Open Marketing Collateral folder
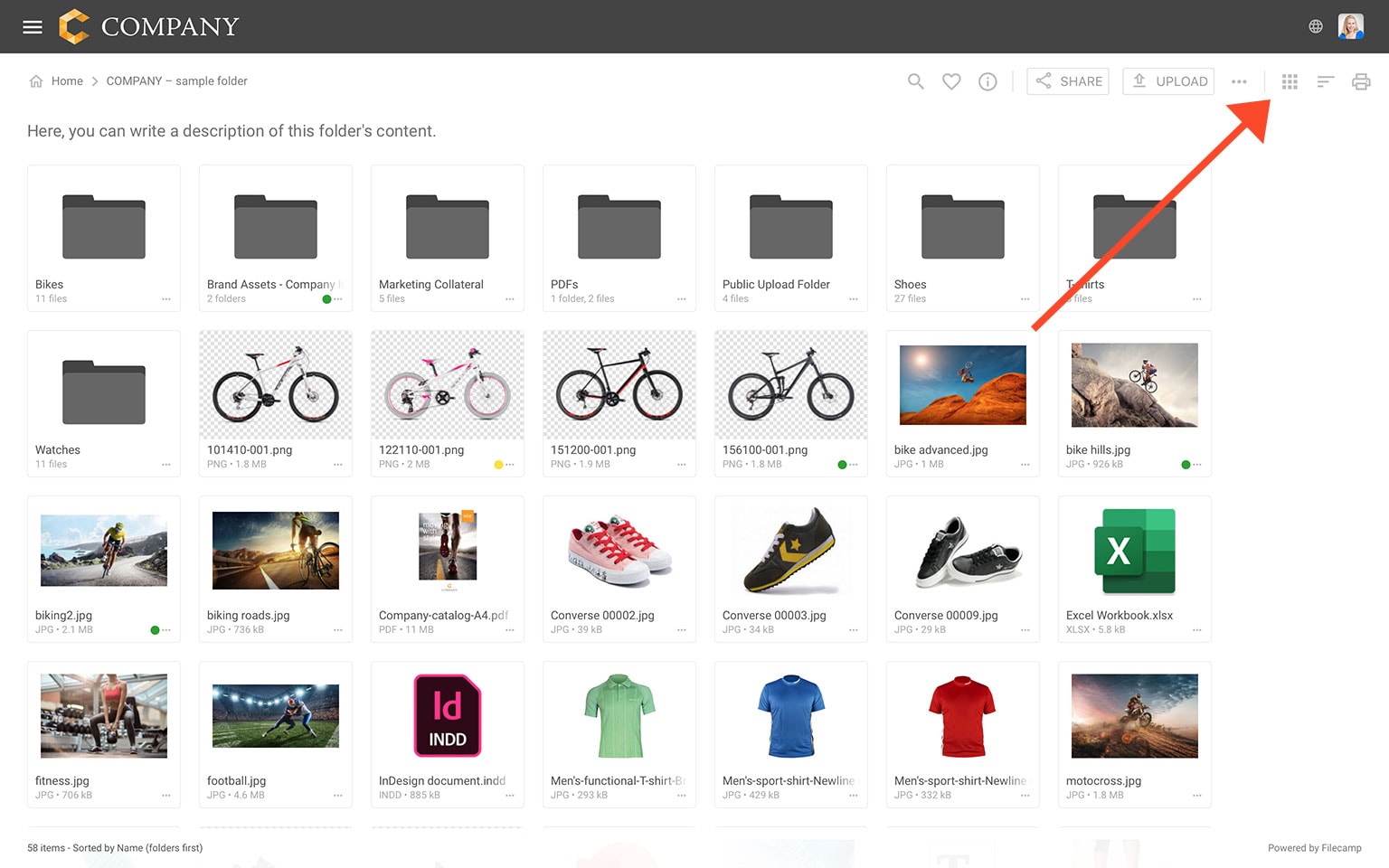Image resolution: width=1389 pixels, height=868 pixels. click(x=448, y=239)
